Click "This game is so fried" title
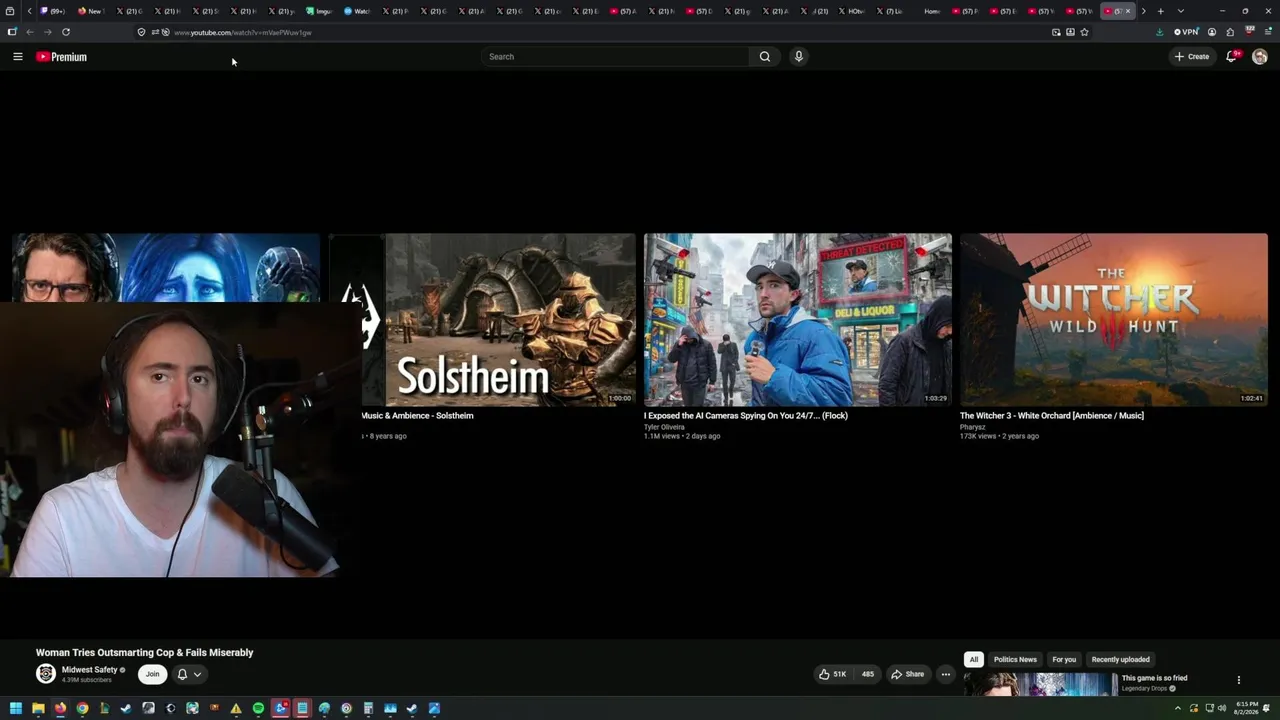The height and width of the screenshot is (720, 1280). (x=1155, y=678)
